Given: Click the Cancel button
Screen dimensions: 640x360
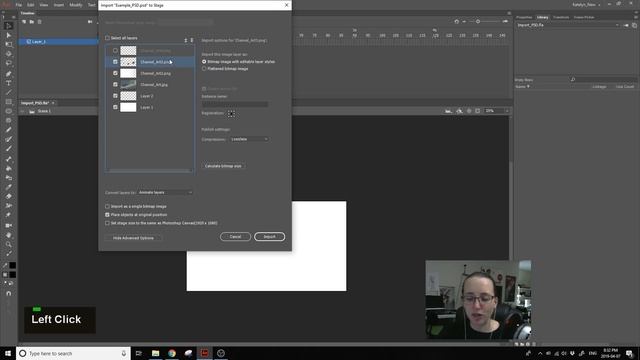Looking at the screenshot, I should [235, 237].
